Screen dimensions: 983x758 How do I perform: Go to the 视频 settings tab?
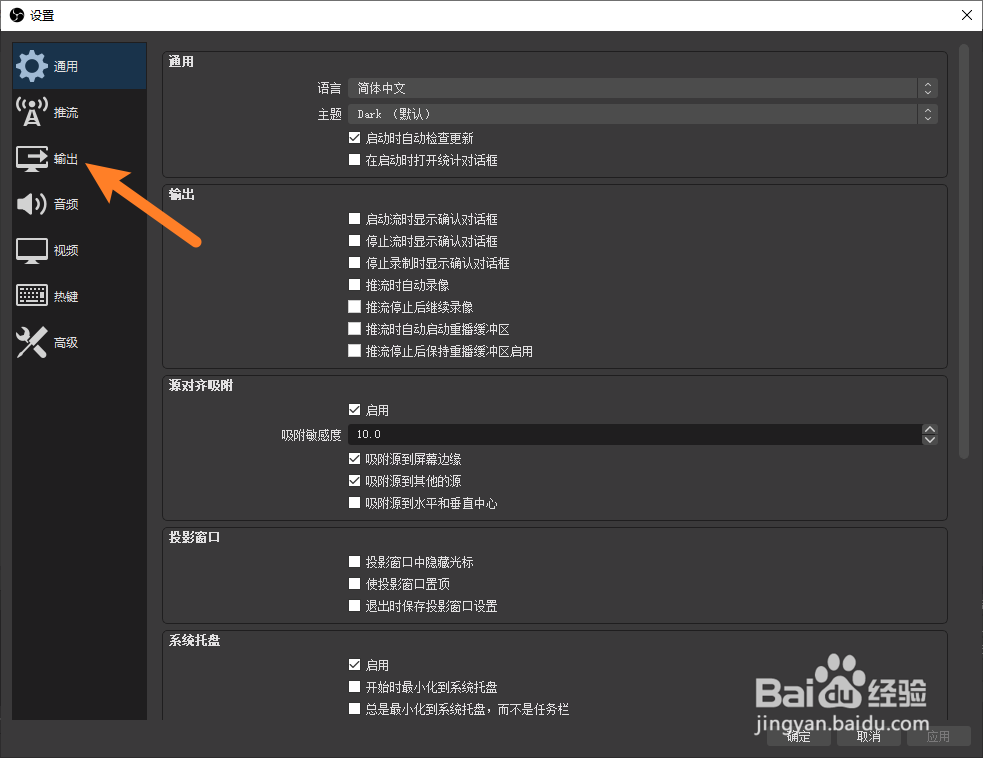[x=80, y=250]
